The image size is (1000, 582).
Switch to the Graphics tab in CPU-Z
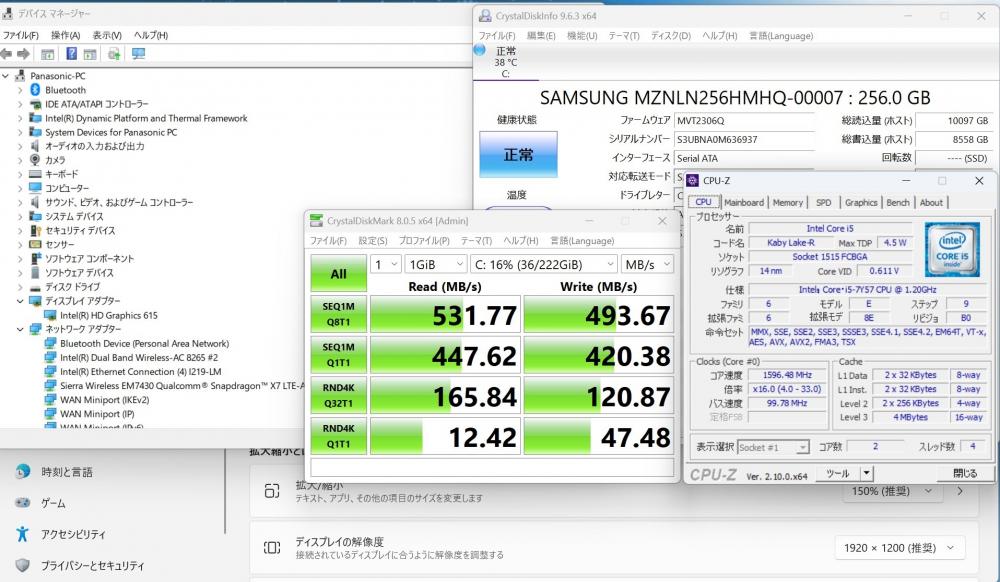point(861,202)
